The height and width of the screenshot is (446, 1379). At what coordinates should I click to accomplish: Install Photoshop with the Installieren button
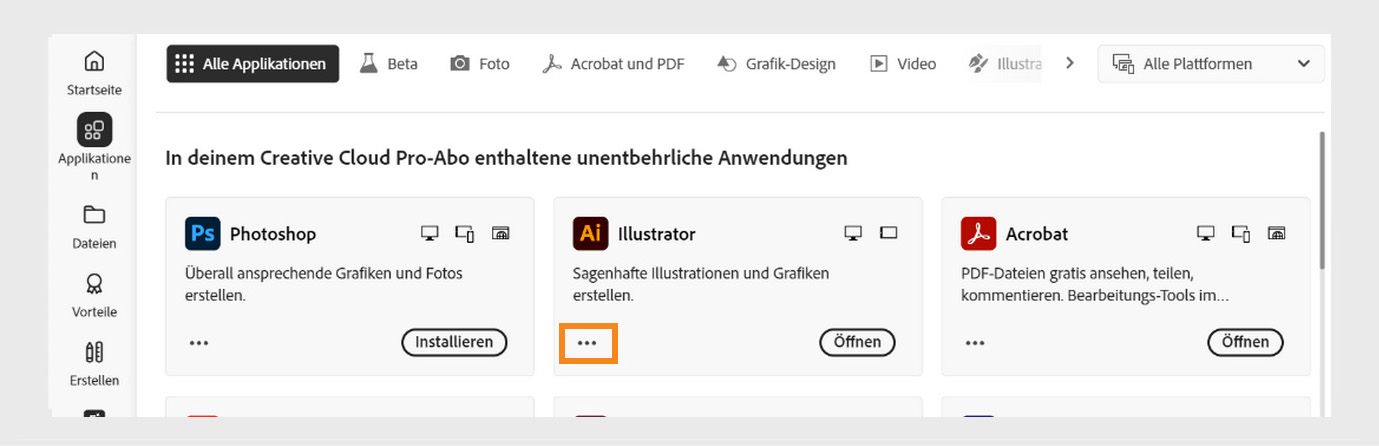coord(454,342)
